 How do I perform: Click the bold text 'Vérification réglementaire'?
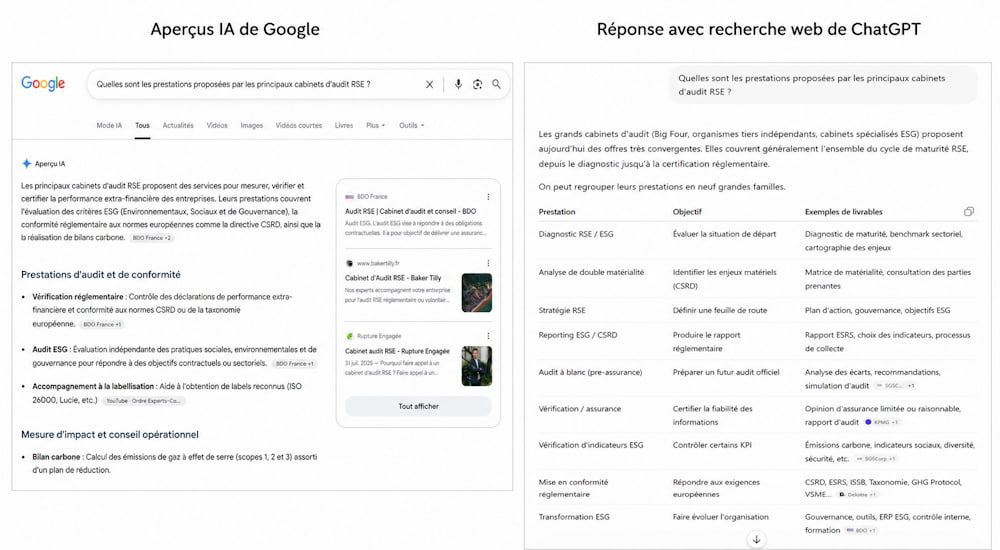click(x=78, y=297)
